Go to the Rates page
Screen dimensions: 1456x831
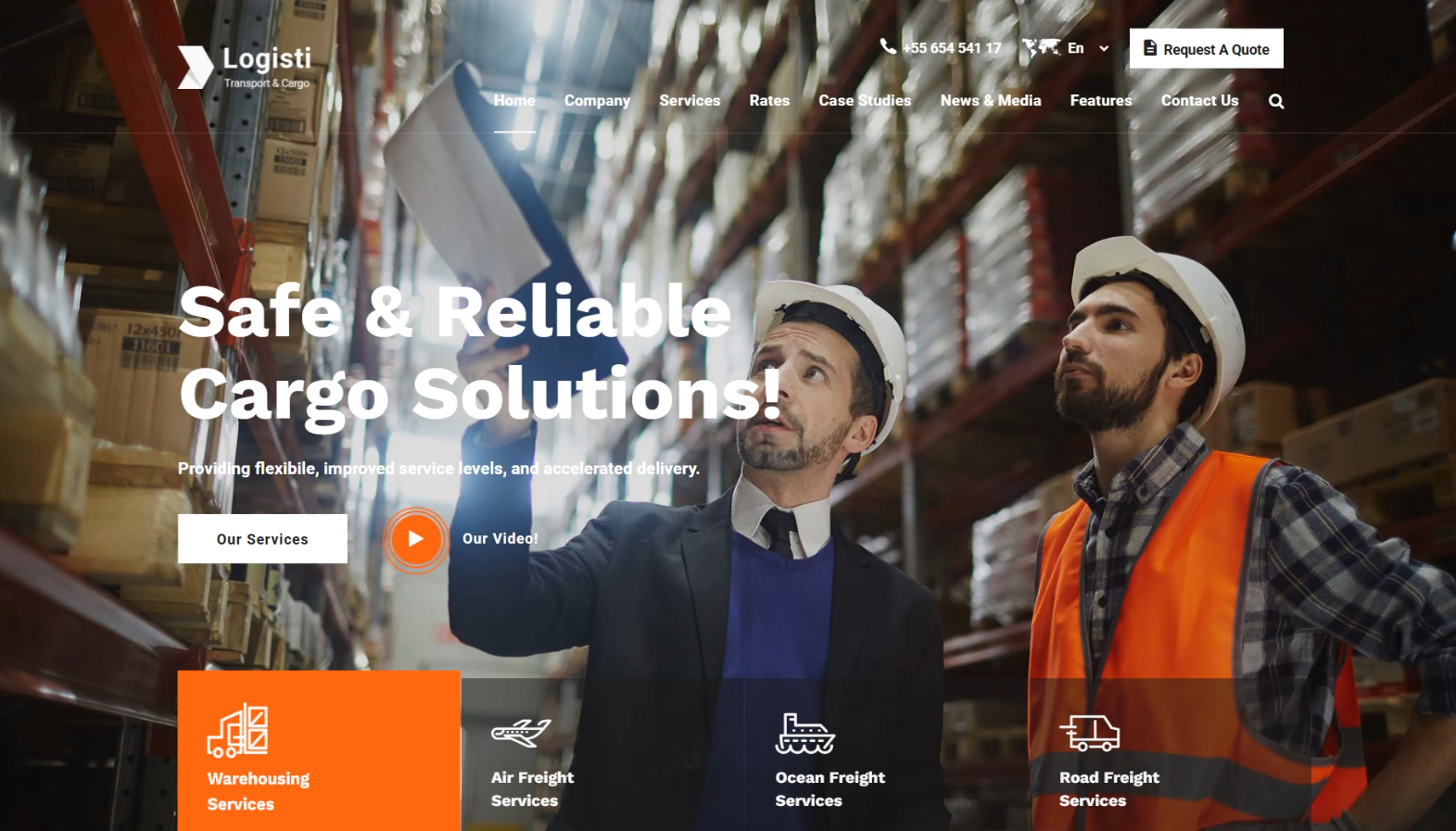(769, 100)
